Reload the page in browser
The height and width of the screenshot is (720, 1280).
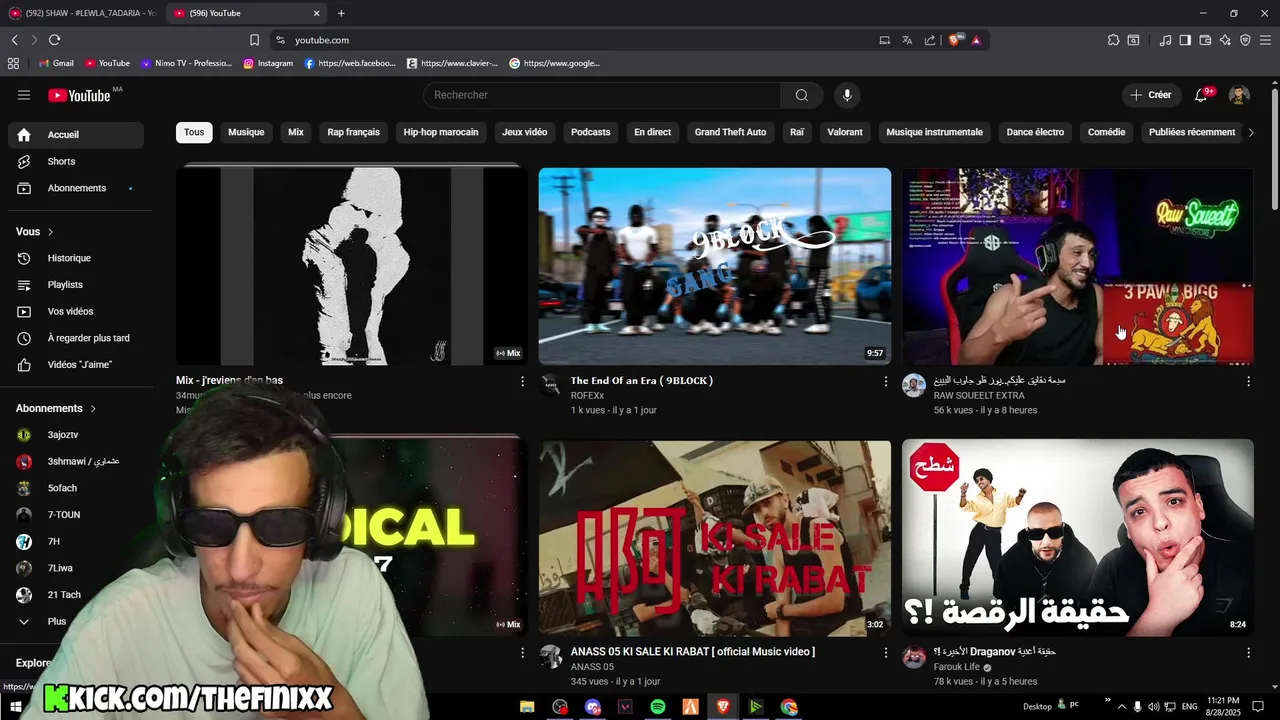click(x=54, y=40)
